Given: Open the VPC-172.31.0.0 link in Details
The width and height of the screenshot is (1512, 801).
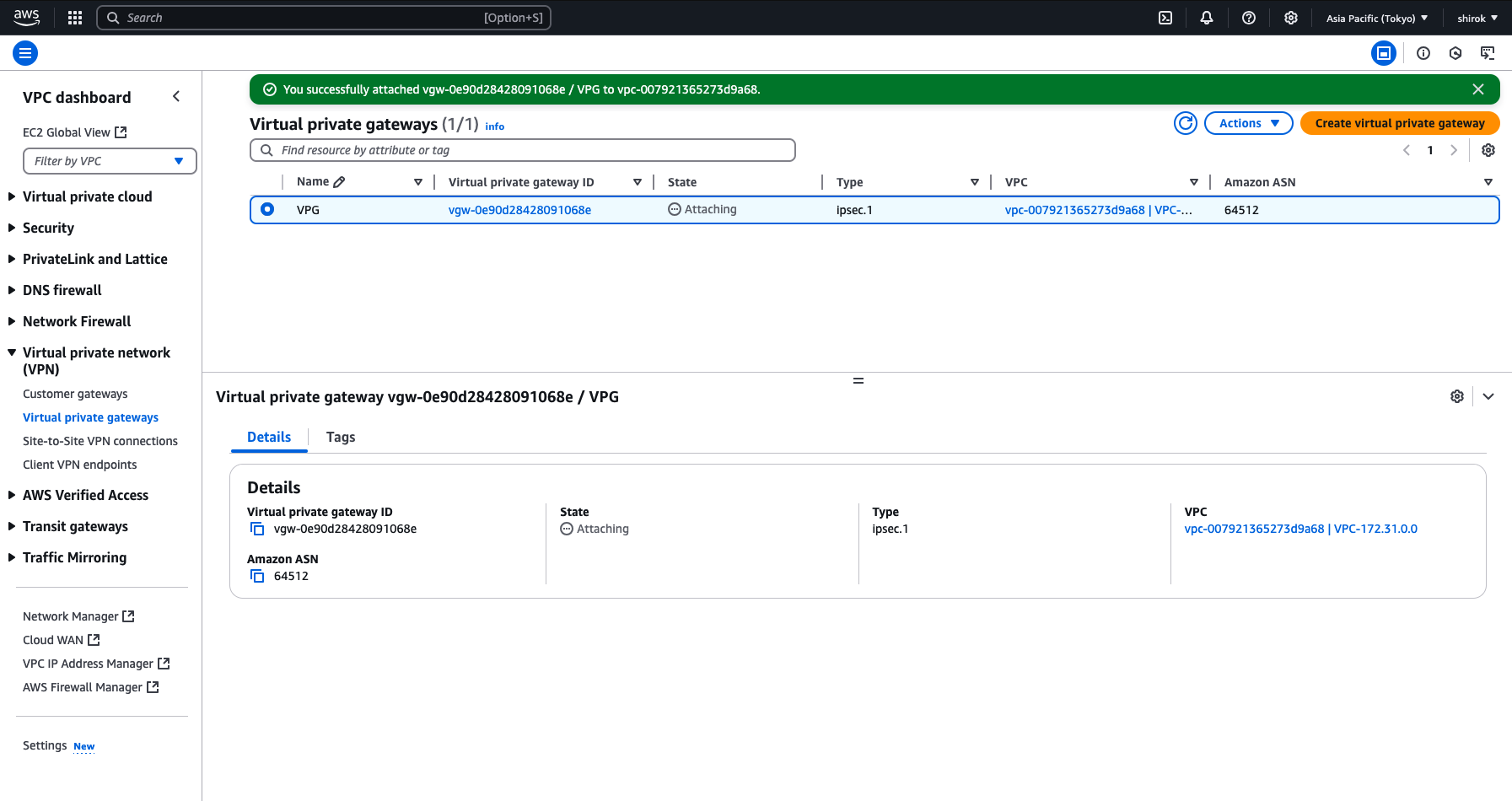Looking at the screenshot, I should (1300, 529).
